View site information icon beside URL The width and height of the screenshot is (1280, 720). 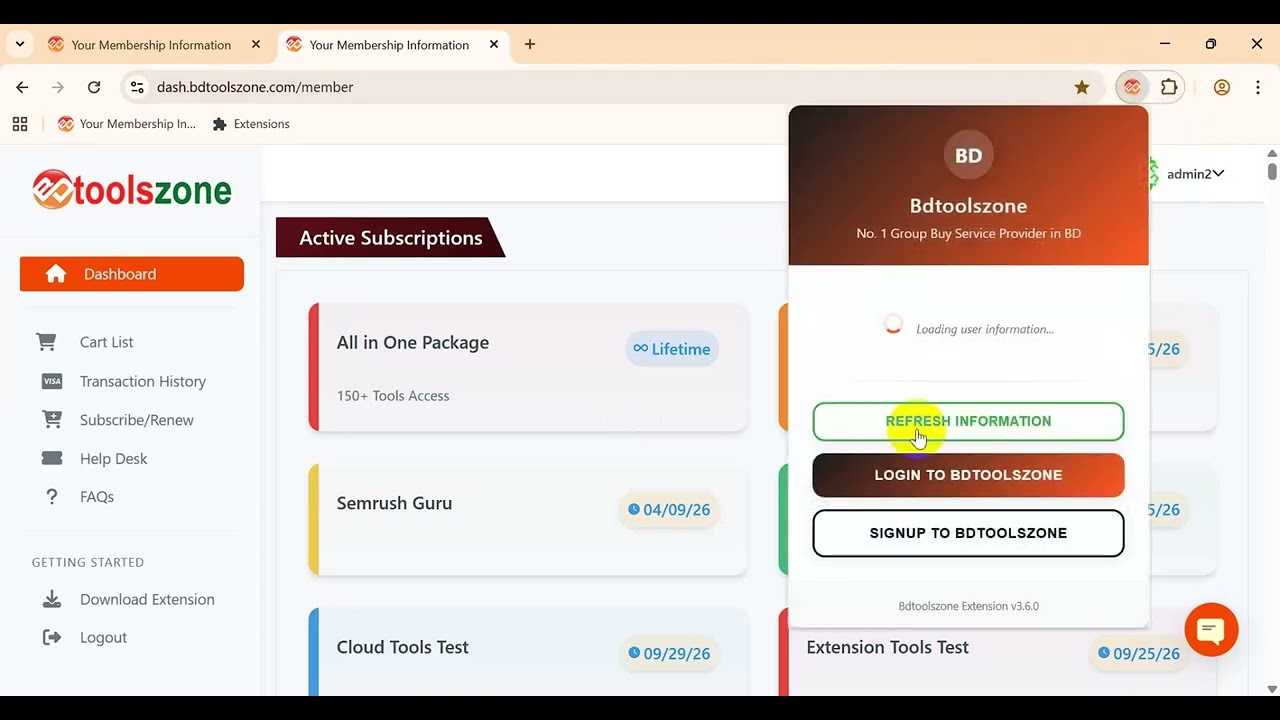pos(138,87)
